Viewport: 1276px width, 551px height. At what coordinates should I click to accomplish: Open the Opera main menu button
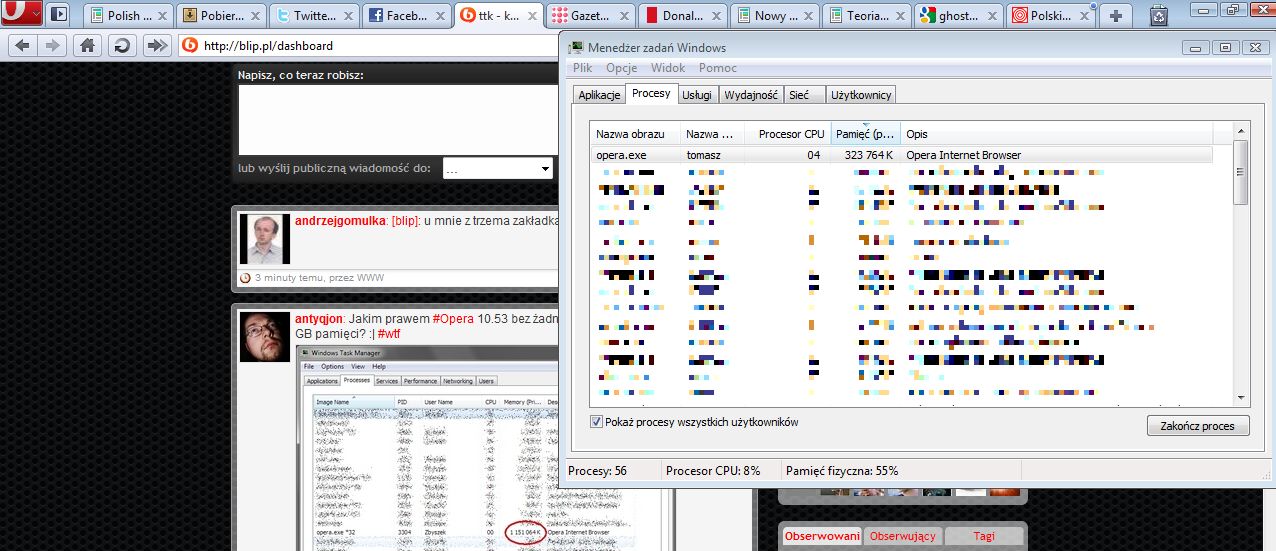point(21,14)
